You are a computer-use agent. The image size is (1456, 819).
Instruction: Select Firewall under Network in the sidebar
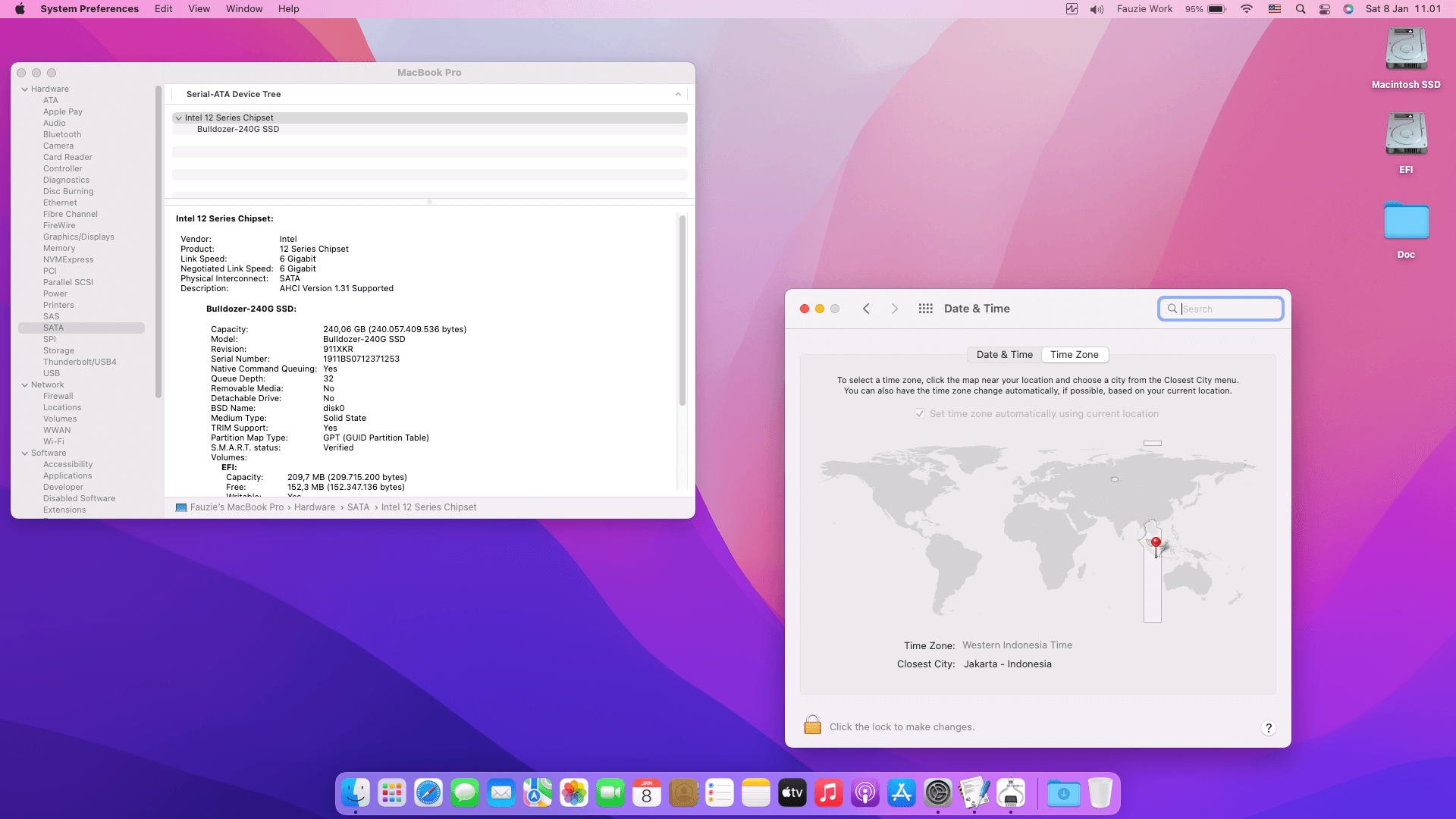tap(58, 397)
